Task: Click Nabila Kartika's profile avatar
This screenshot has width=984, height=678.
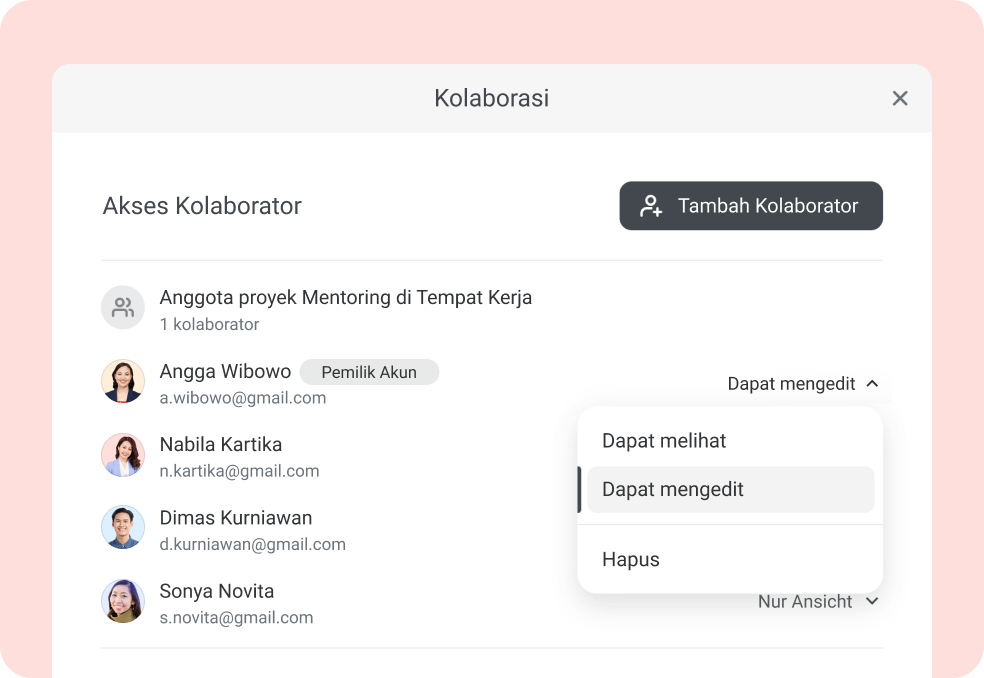Action: pos(122,454)
